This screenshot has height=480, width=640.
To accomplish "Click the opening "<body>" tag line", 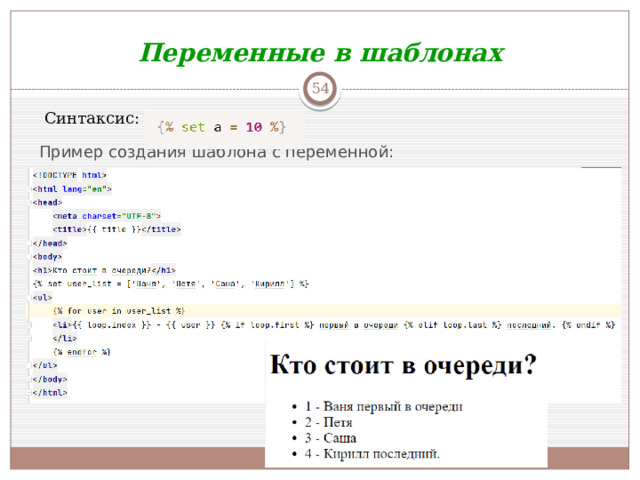I will [47, 257].
